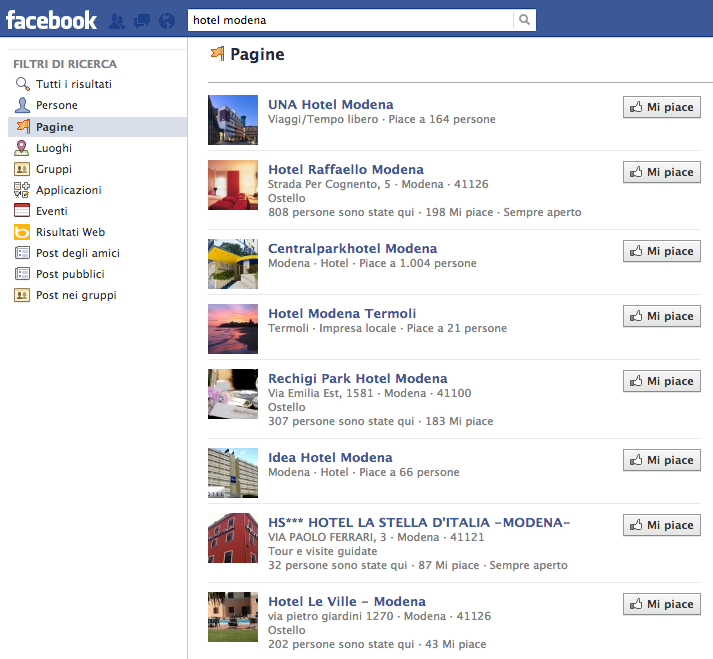This screenshot has width=713, height=659.
Task: Click "via pietro giardini 1270" address text
Action: tap(331, 616)
